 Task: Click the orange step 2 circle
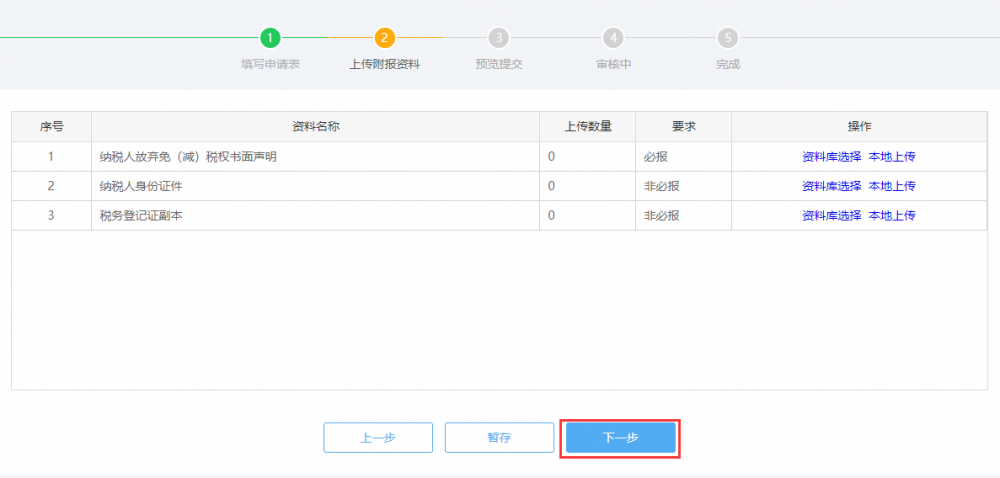tap(385, 38)
